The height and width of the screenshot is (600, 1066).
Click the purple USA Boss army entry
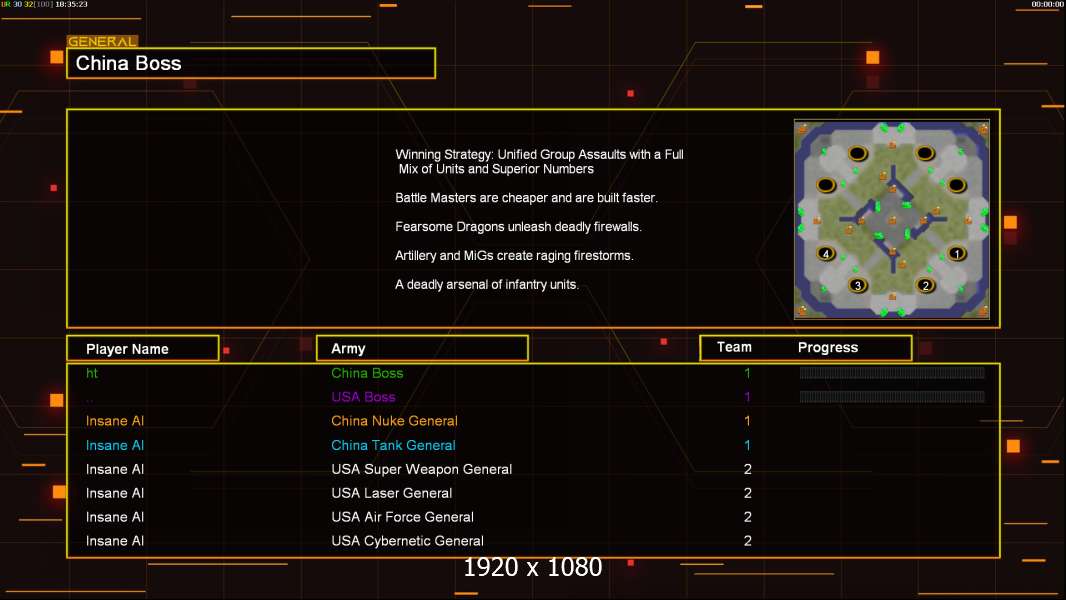363,397
